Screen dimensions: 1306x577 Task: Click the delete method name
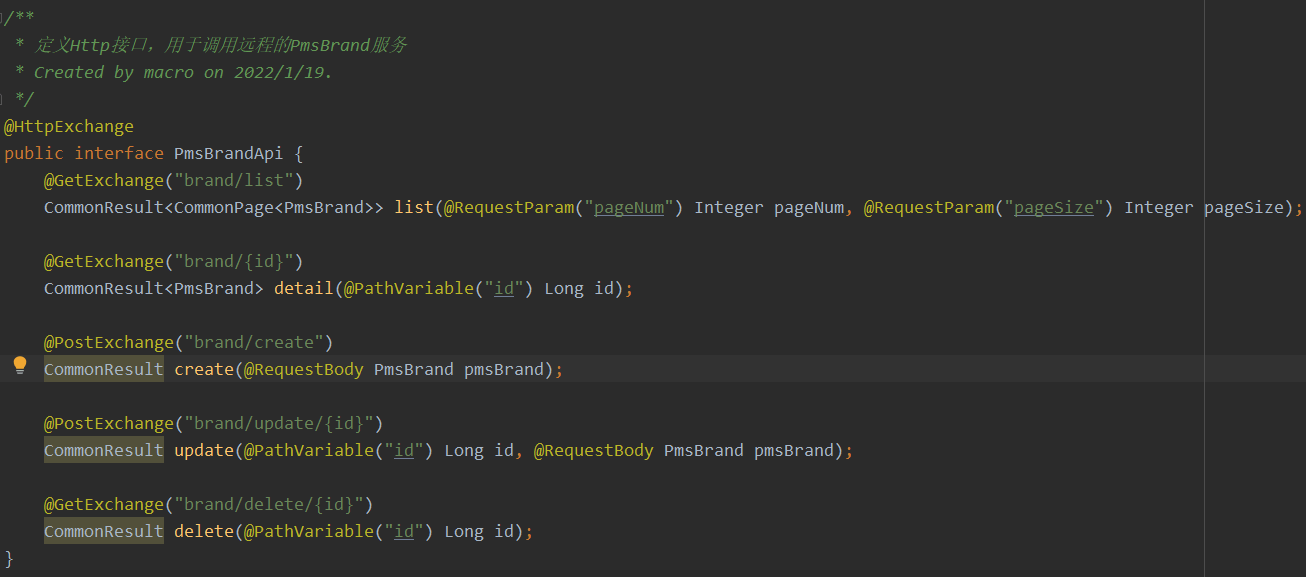coord(203,531)
